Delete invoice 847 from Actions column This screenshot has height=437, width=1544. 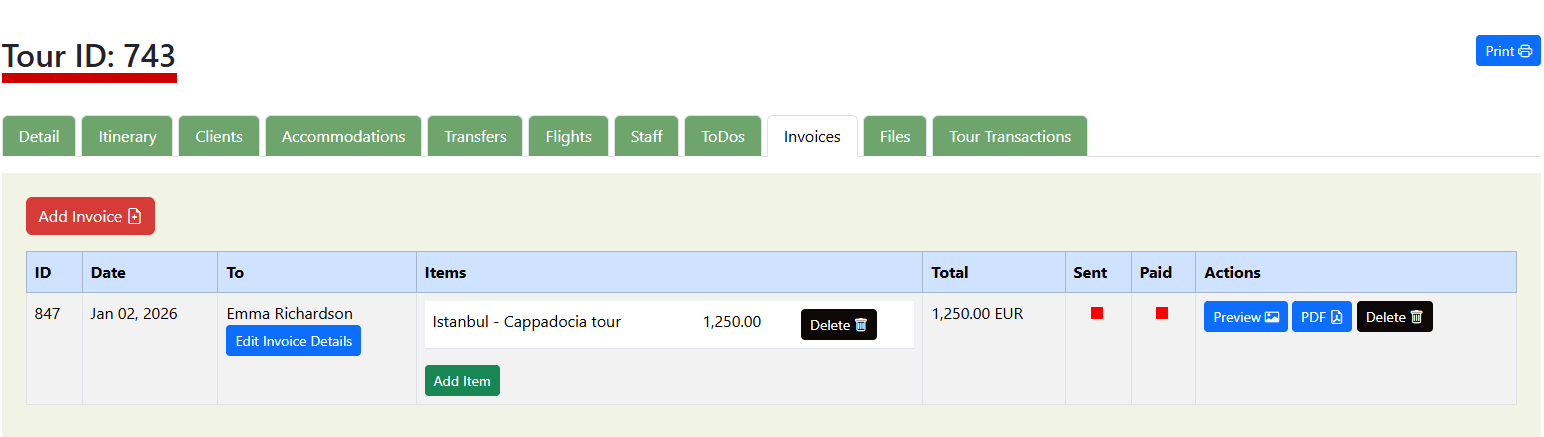pyautogui.click(x=1394, y=317)
